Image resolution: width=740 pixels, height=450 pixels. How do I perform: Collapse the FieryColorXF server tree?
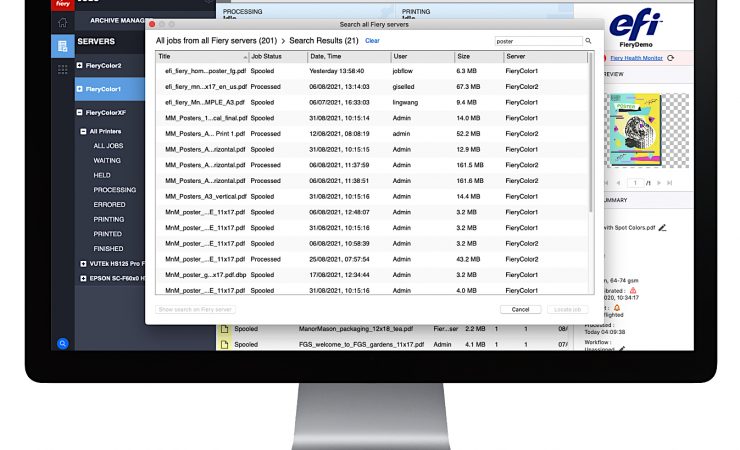pyautogui.click(x=80, y=113)
